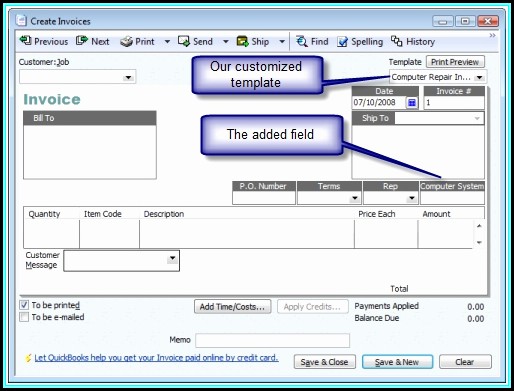This screenshot has height=391, width=514.
Task: Click the Add Time/Costs button
Action: tap(232, 306)
